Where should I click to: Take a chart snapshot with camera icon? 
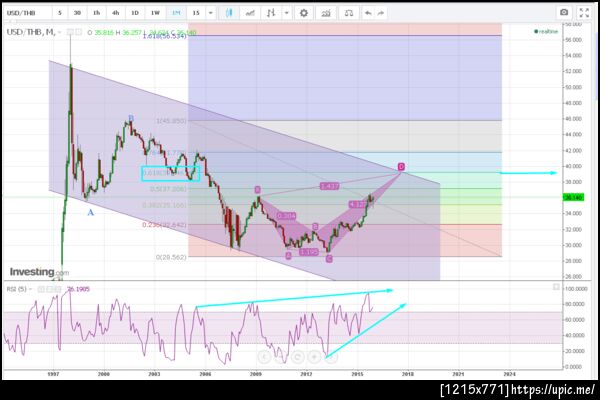564,13
